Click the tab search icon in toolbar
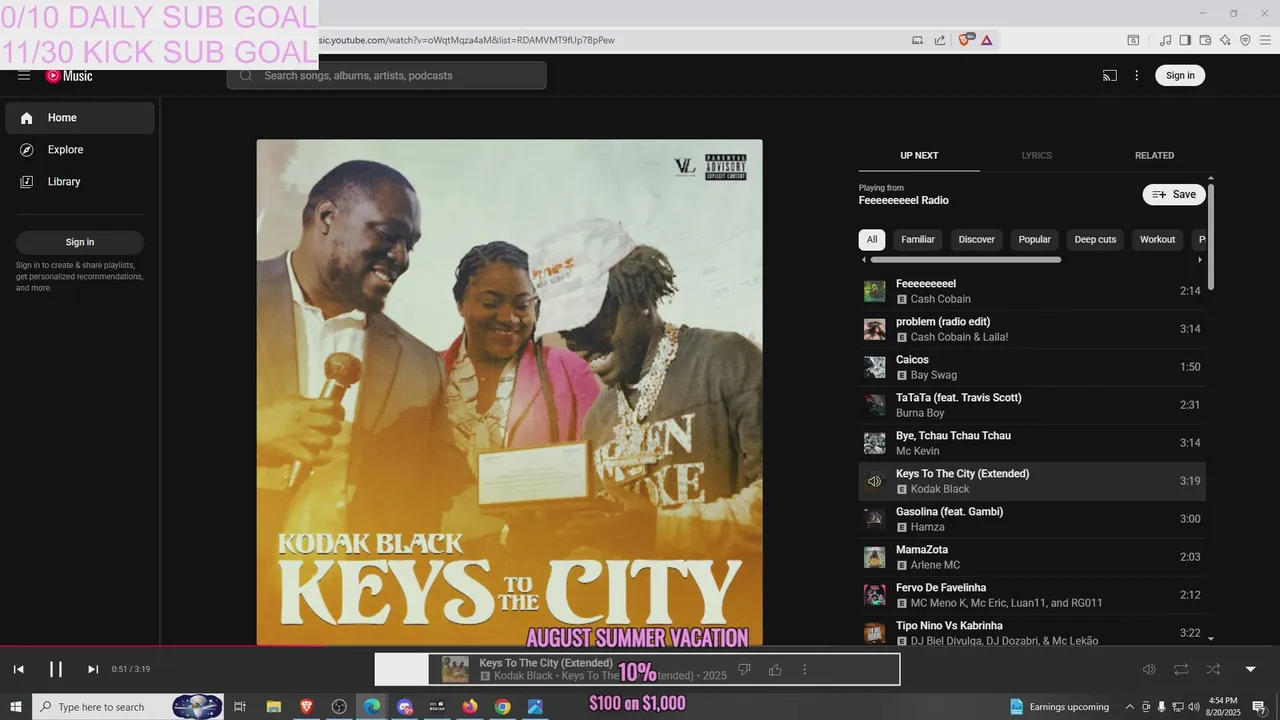1280x720 pixels. click(x=1133, y=40)
